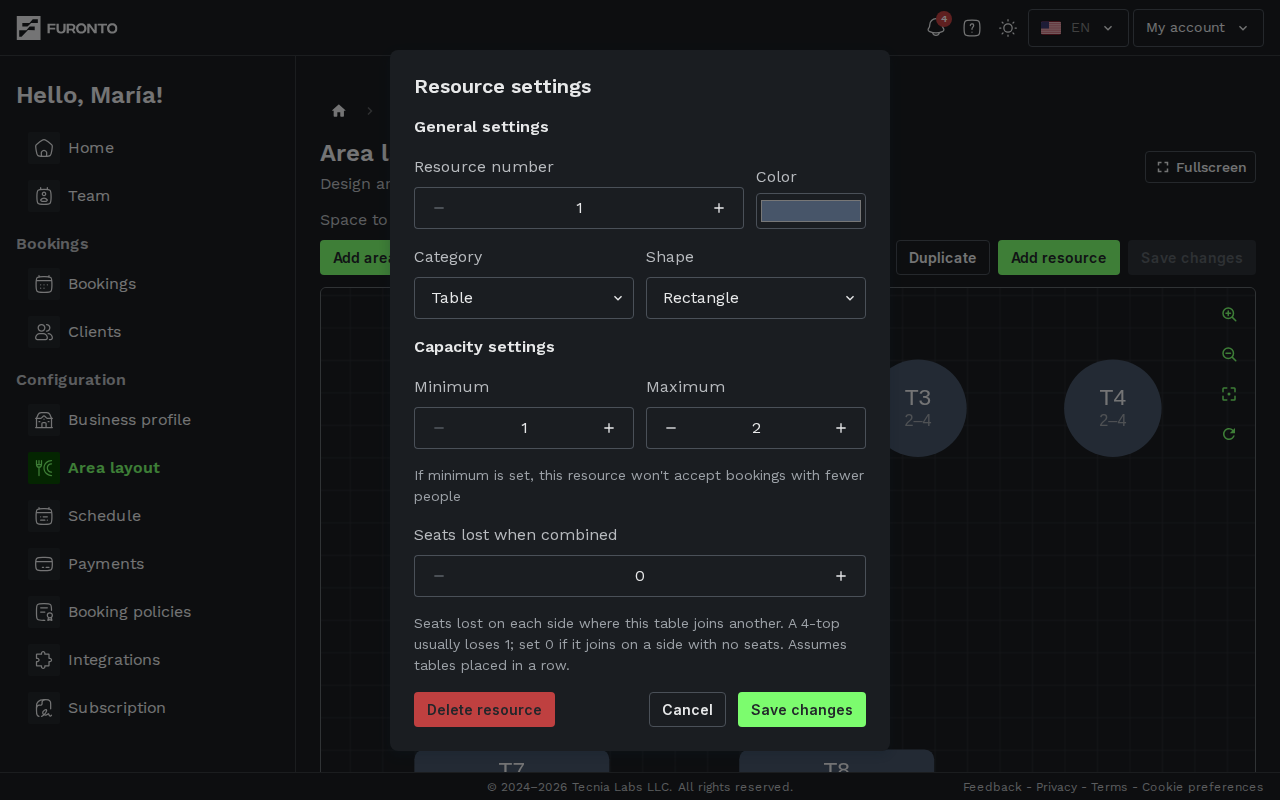Open the Privacy footer link
The image size is (1280, 800).
[1056, 787]
